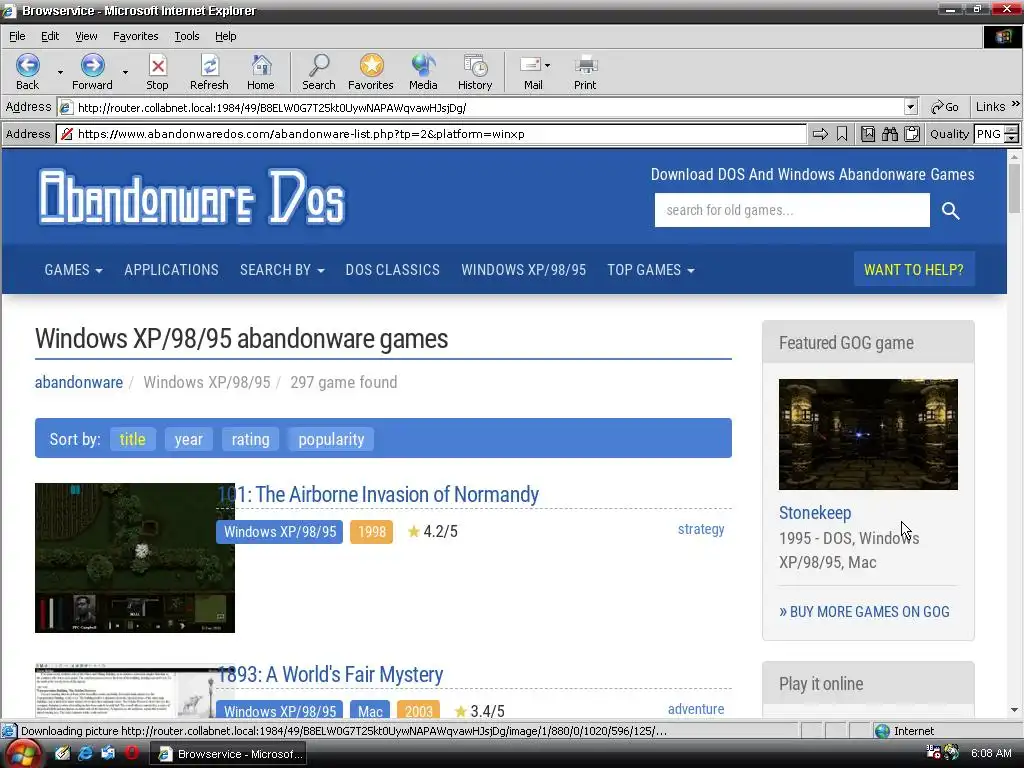Screen dimensions: 1024x768
Task: Open 101: The Airborne Invasion of Normandy
Action: (378, 494)
